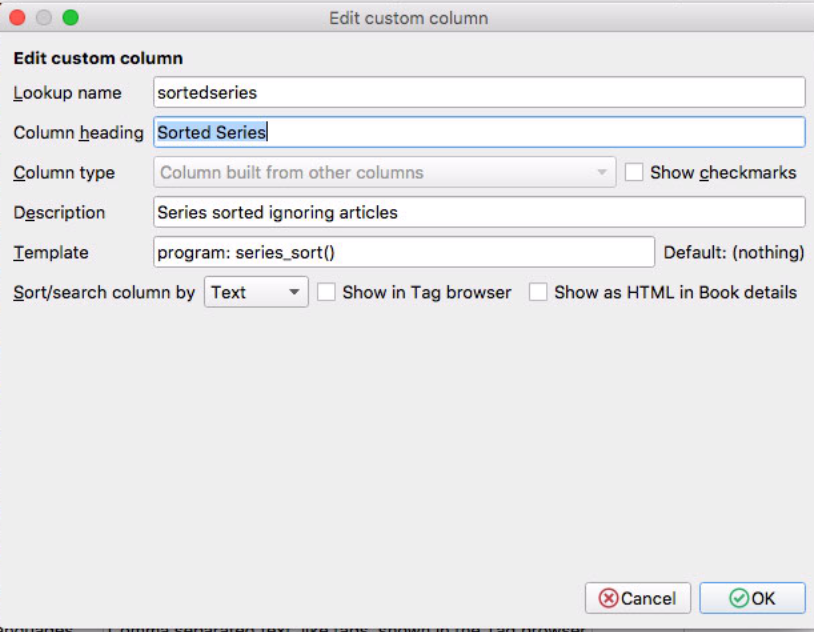The height and width of the screenshot is (632, 814).
Task: Click the Lookup name label
Action: pos(67,92)
